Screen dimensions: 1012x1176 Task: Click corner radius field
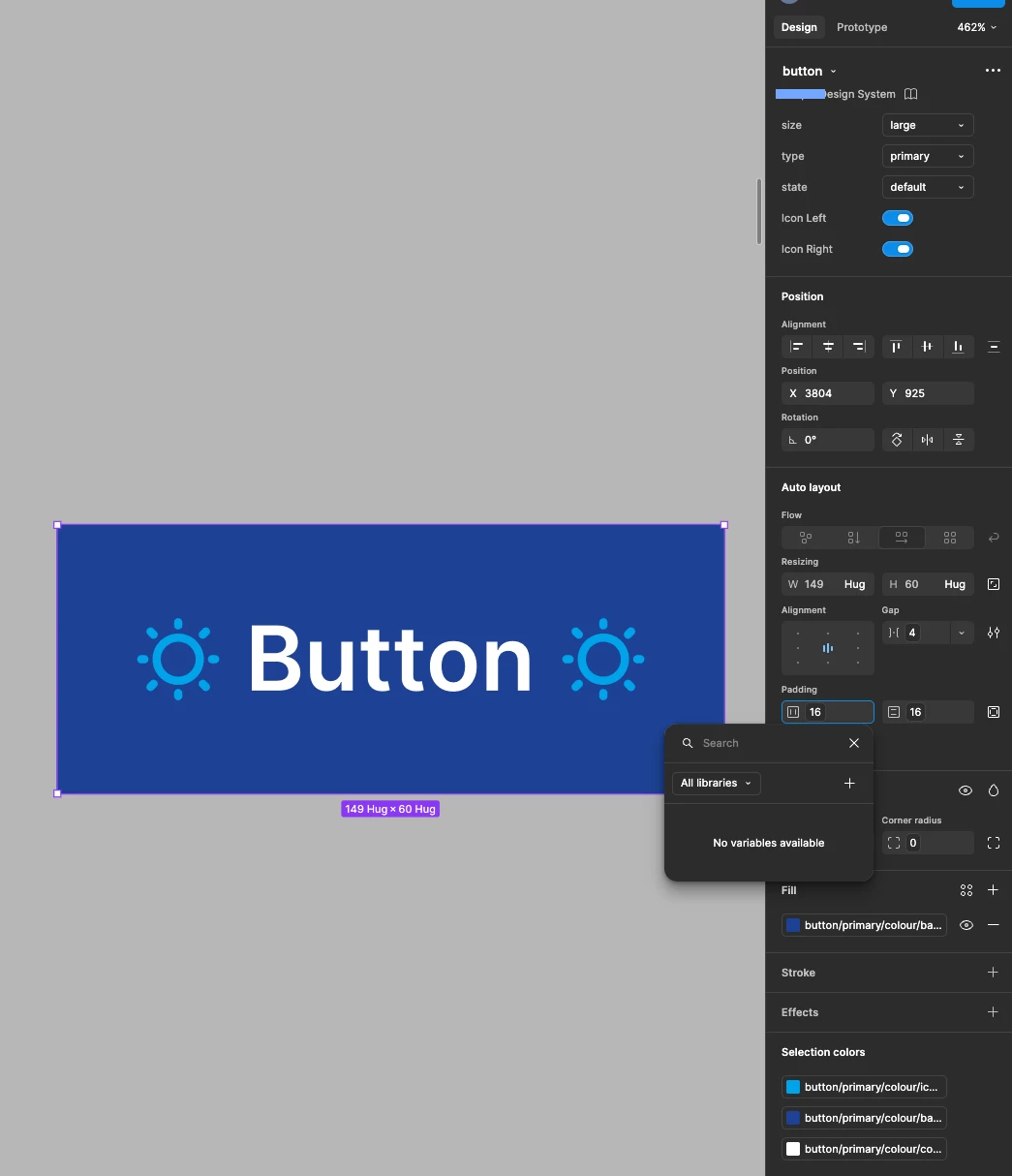[x=928, y=843]
